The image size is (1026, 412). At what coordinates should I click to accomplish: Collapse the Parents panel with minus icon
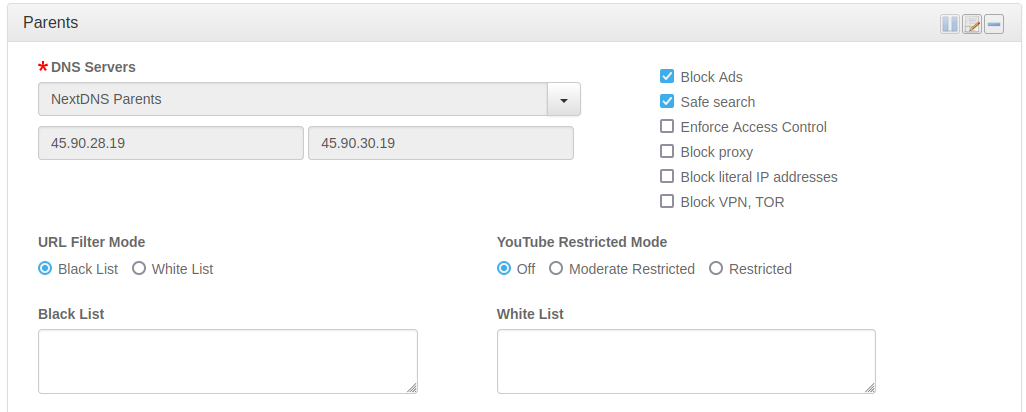994,24
